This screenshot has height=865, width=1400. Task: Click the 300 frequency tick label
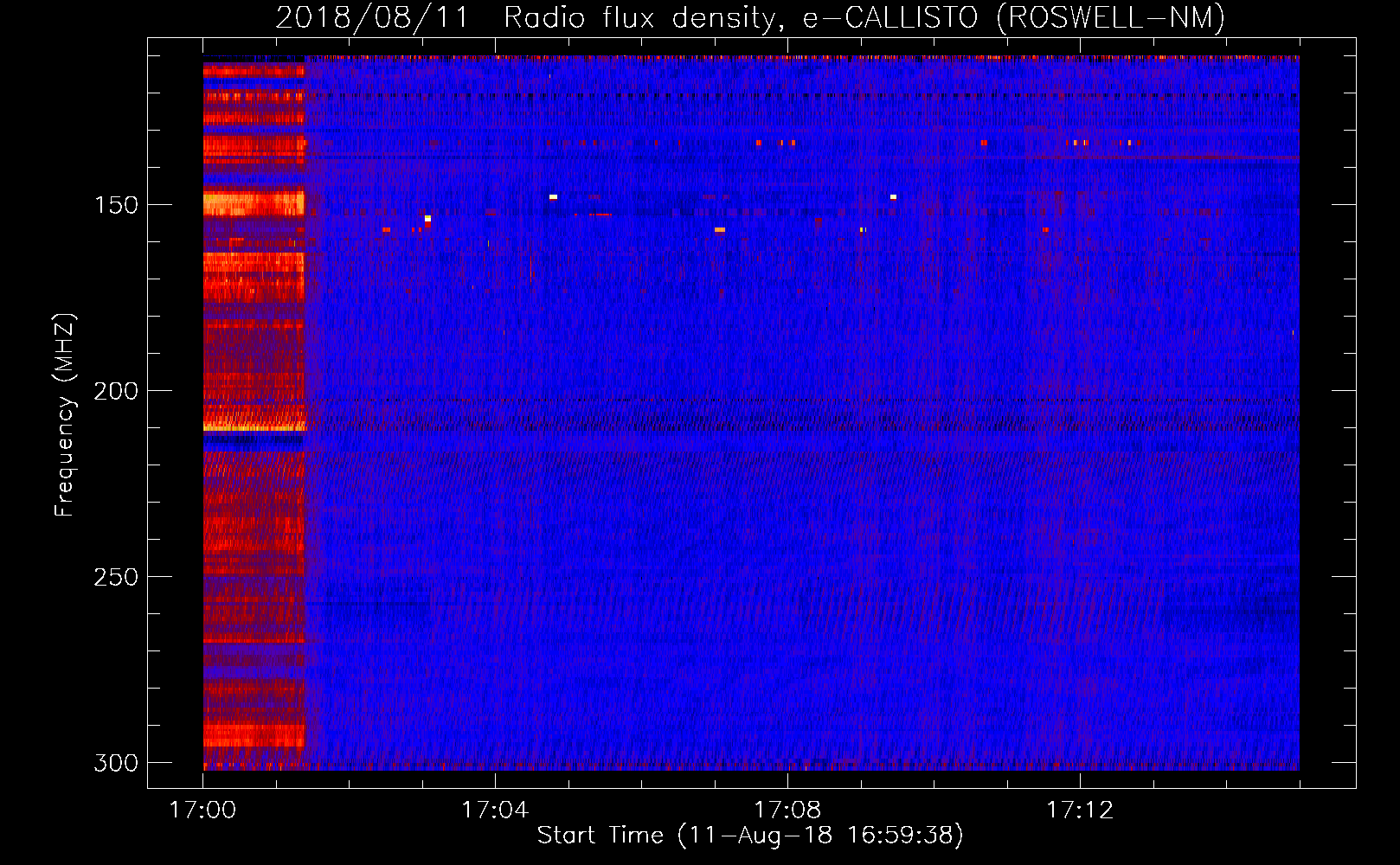pyautogui.click(x=116, y=763)
